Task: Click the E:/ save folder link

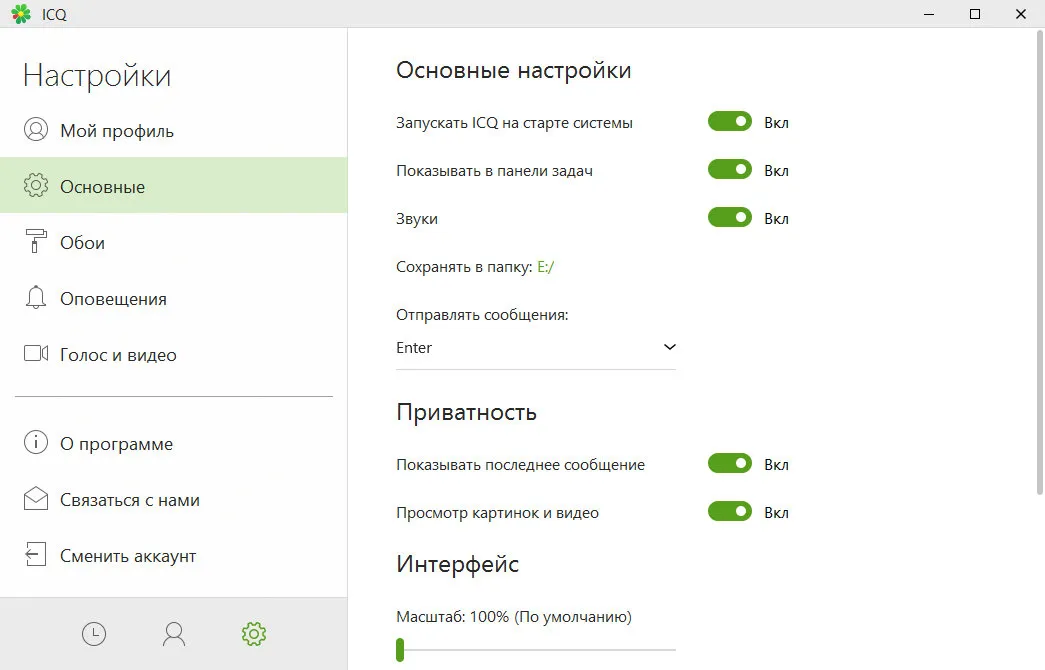Action: click(545, 267)
